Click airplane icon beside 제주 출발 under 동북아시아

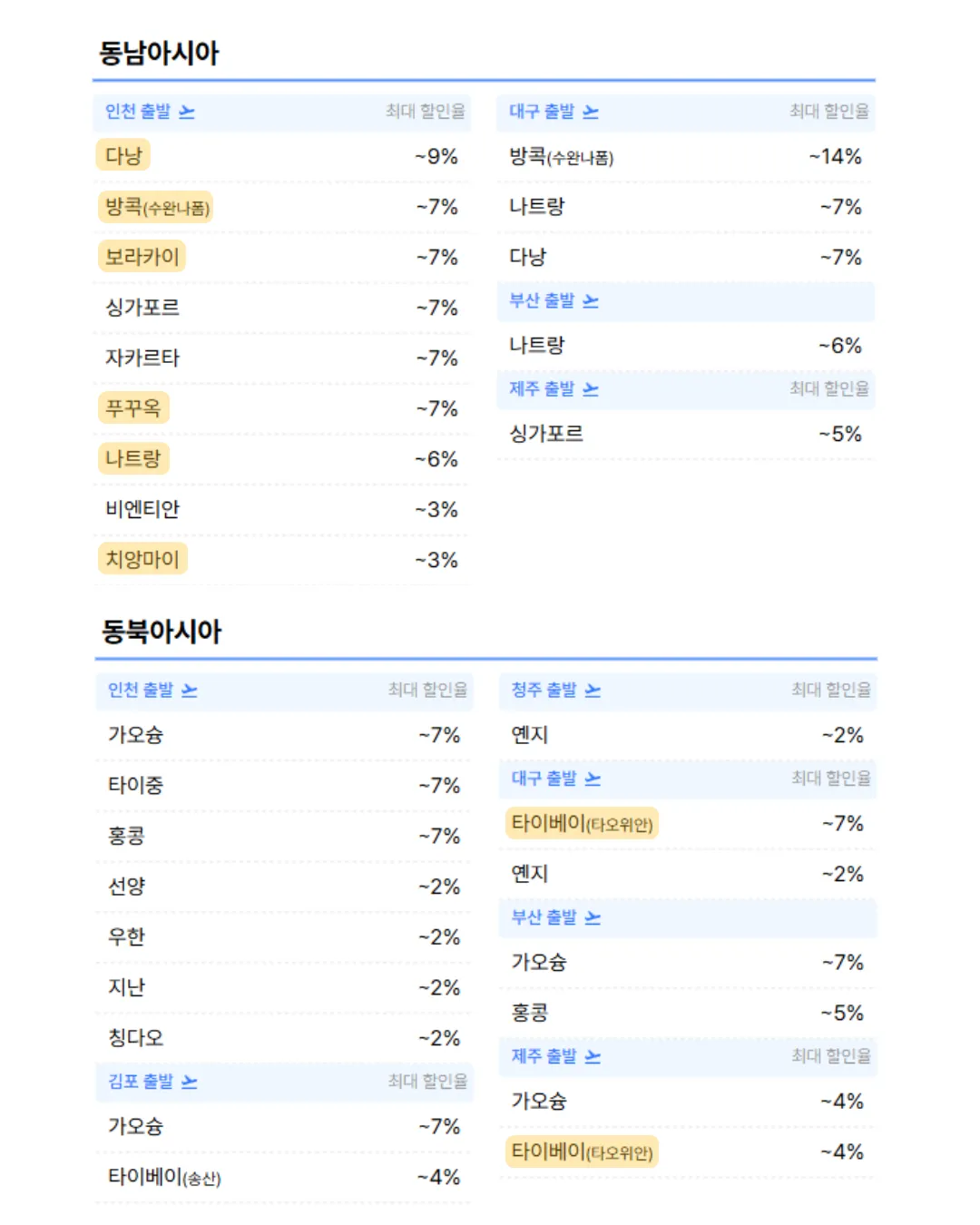tap(593, 1056)
